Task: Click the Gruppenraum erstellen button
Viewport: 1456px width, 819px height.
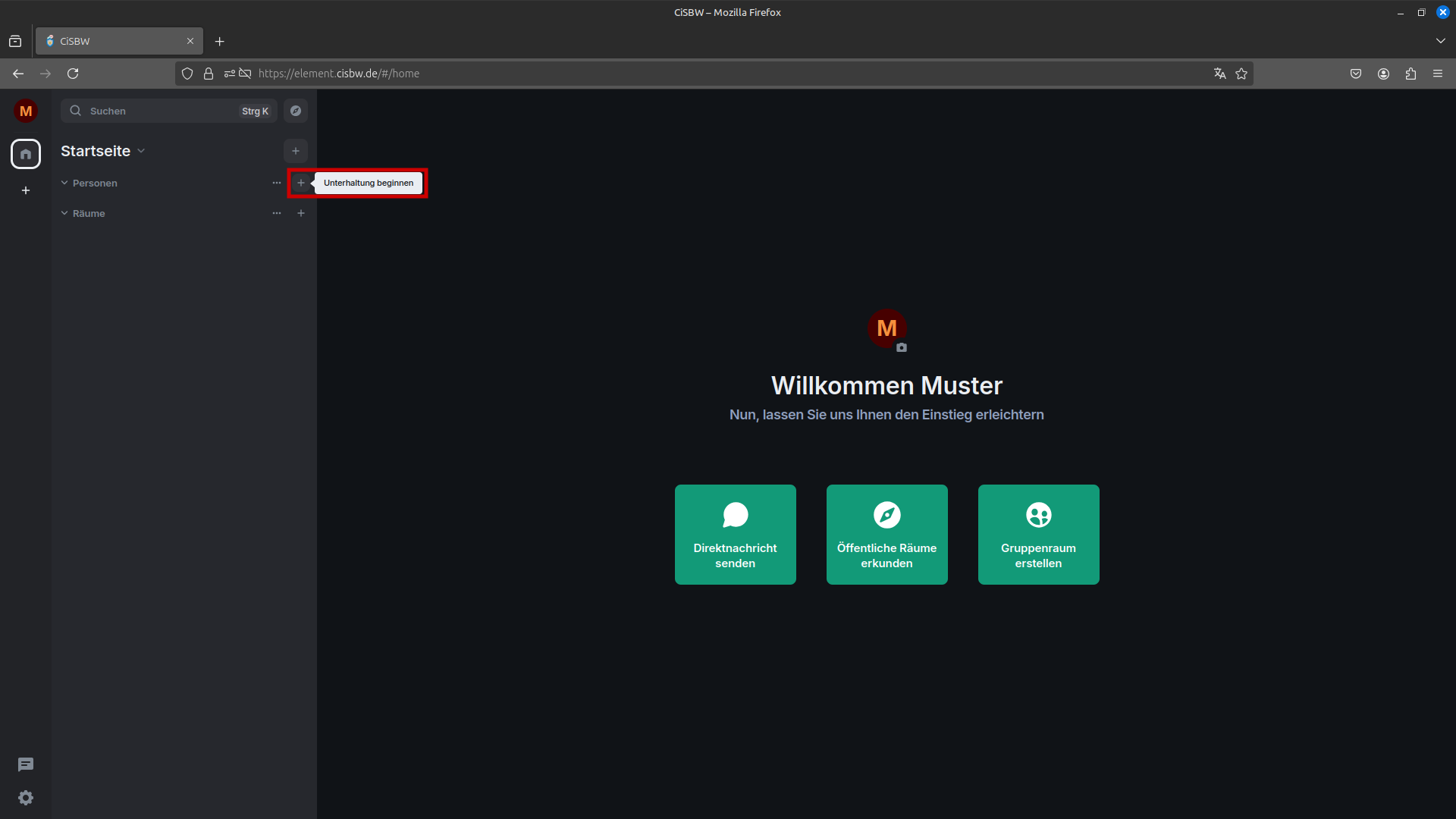Action: coord(1038,534)
